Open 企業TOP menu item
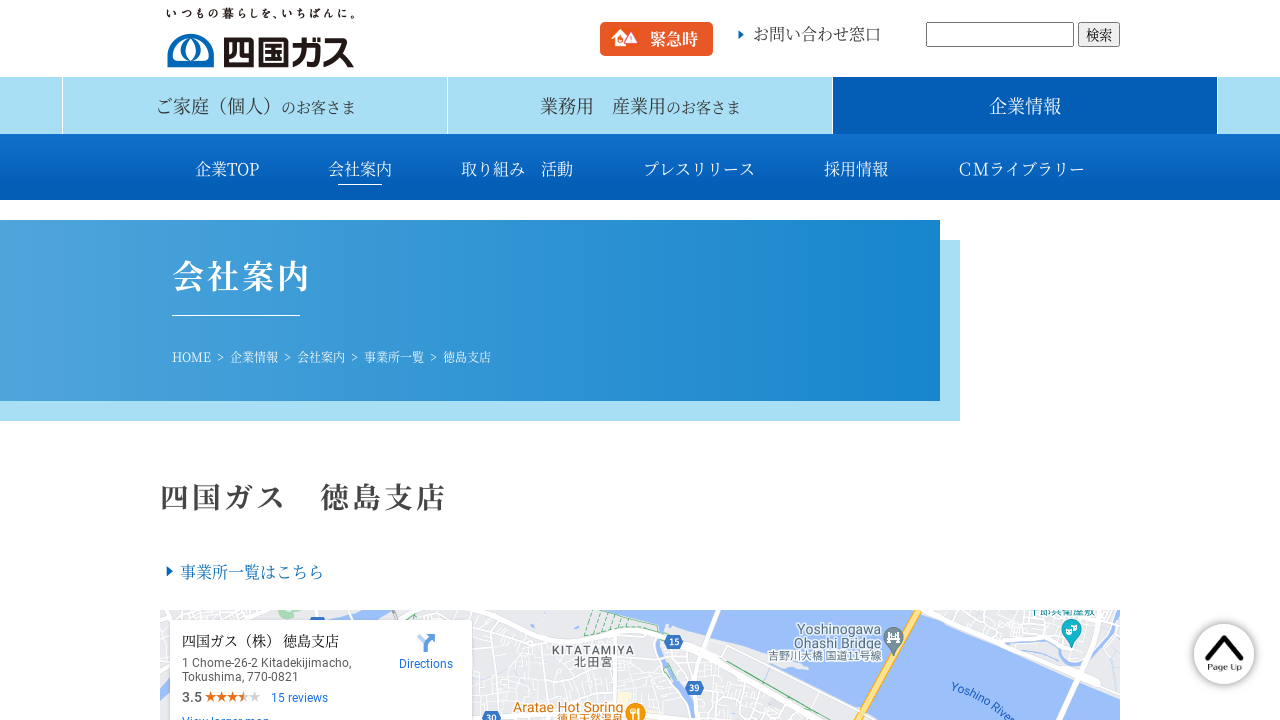Viewport: 1280px width, 720px height. [227, 169]
